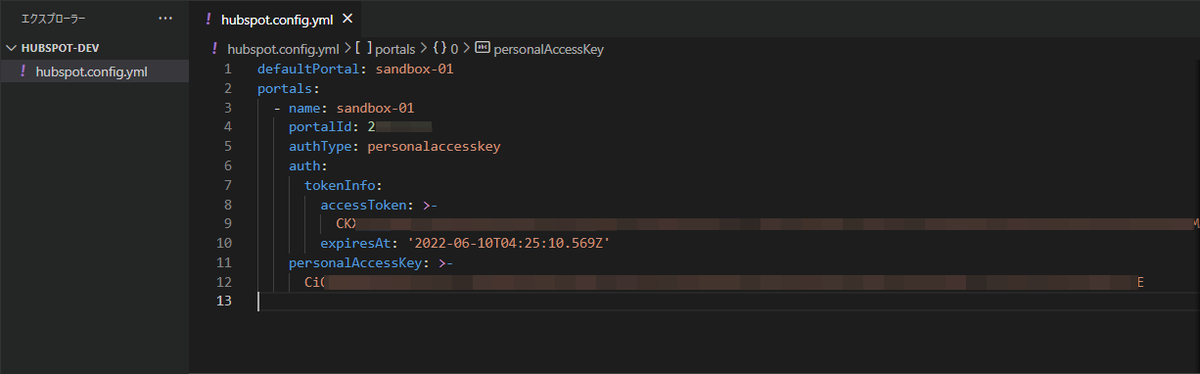Click the array bracket icon before portals in the breadcrumb

(x=363, y=48)
